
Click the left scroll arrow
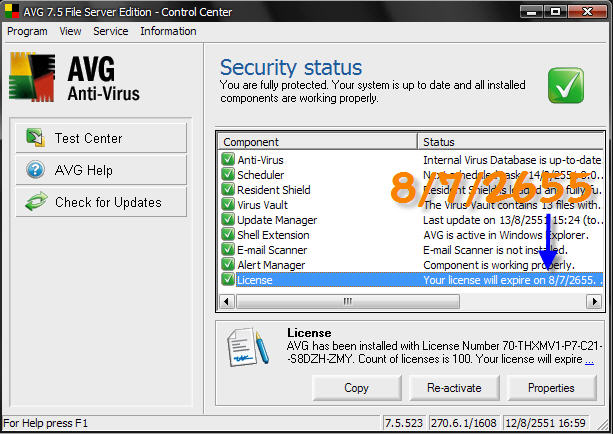226,301
